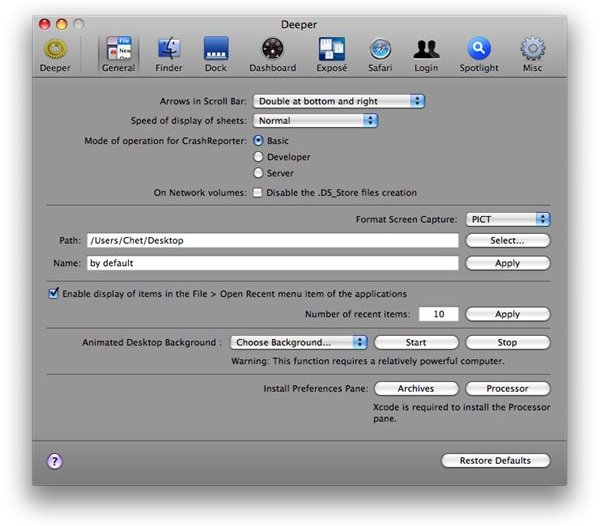Enable Disable the .DS_Store files creation
Viewport: 600px width, 526px height.
(x=258, y=192)
